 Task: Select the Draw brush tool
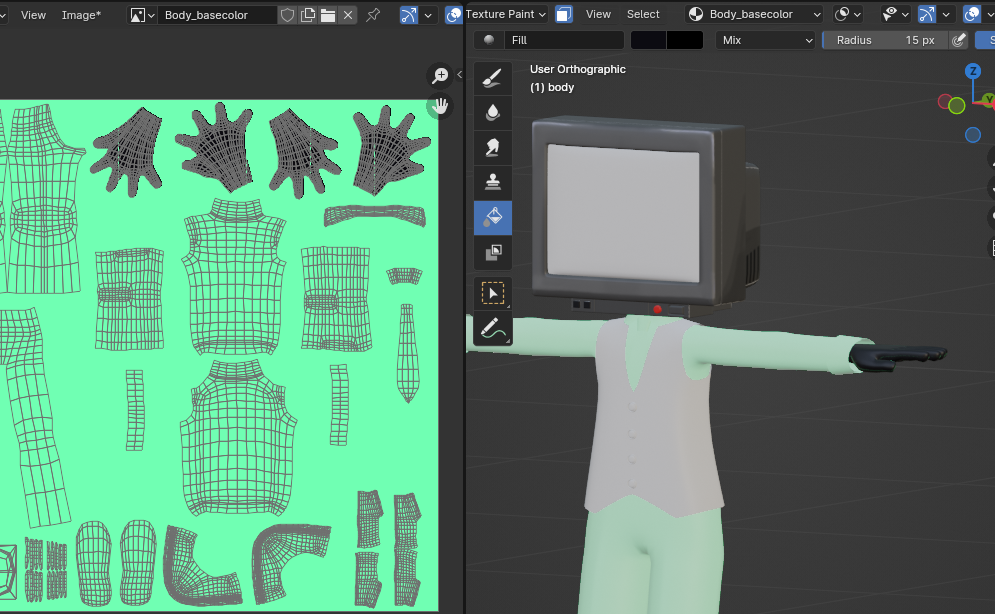tap(492, 79)
